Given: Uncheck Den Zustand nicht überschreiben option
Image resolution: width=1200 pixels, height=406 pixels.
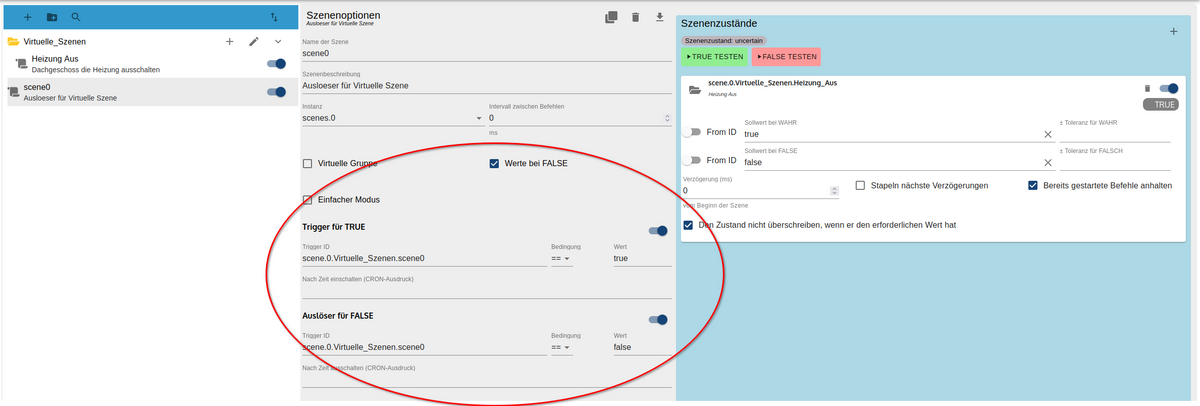Looking at the screenshot, I should tap(688, 225).
